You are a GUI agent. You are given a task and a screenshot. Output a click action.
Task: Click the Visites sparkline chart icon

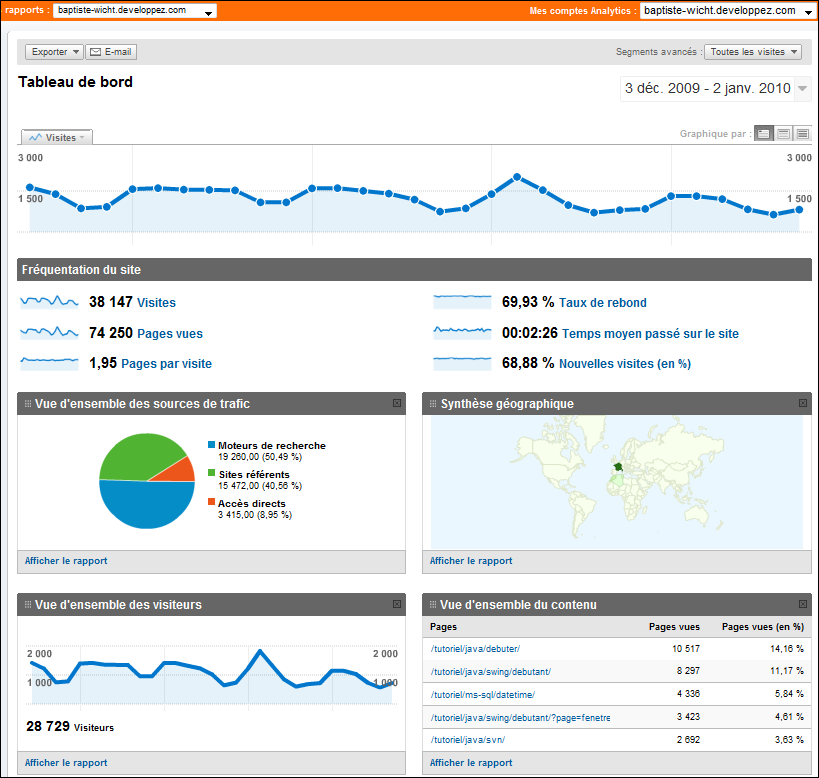tap(49, 301)
